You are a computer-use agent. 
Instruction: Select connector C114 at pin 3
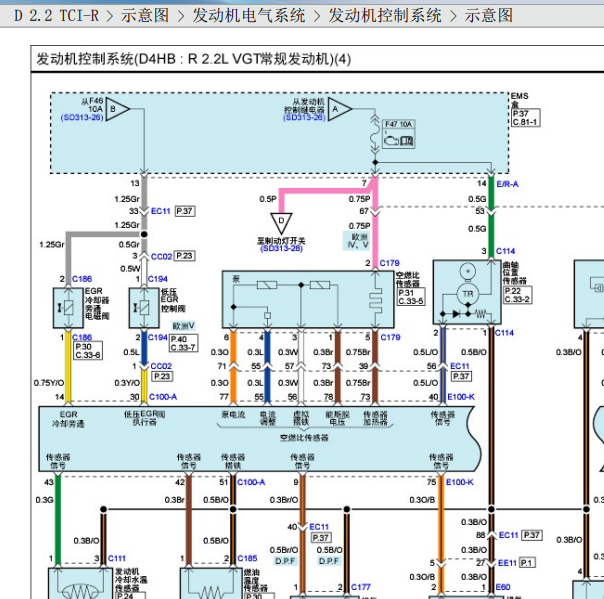point(505,251)
